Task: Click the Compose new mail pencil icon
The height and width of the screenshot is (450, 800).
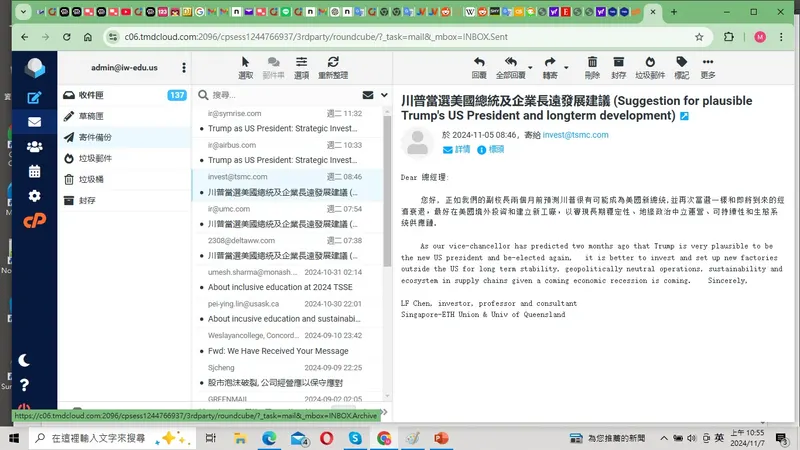Action: coord(34,97)
